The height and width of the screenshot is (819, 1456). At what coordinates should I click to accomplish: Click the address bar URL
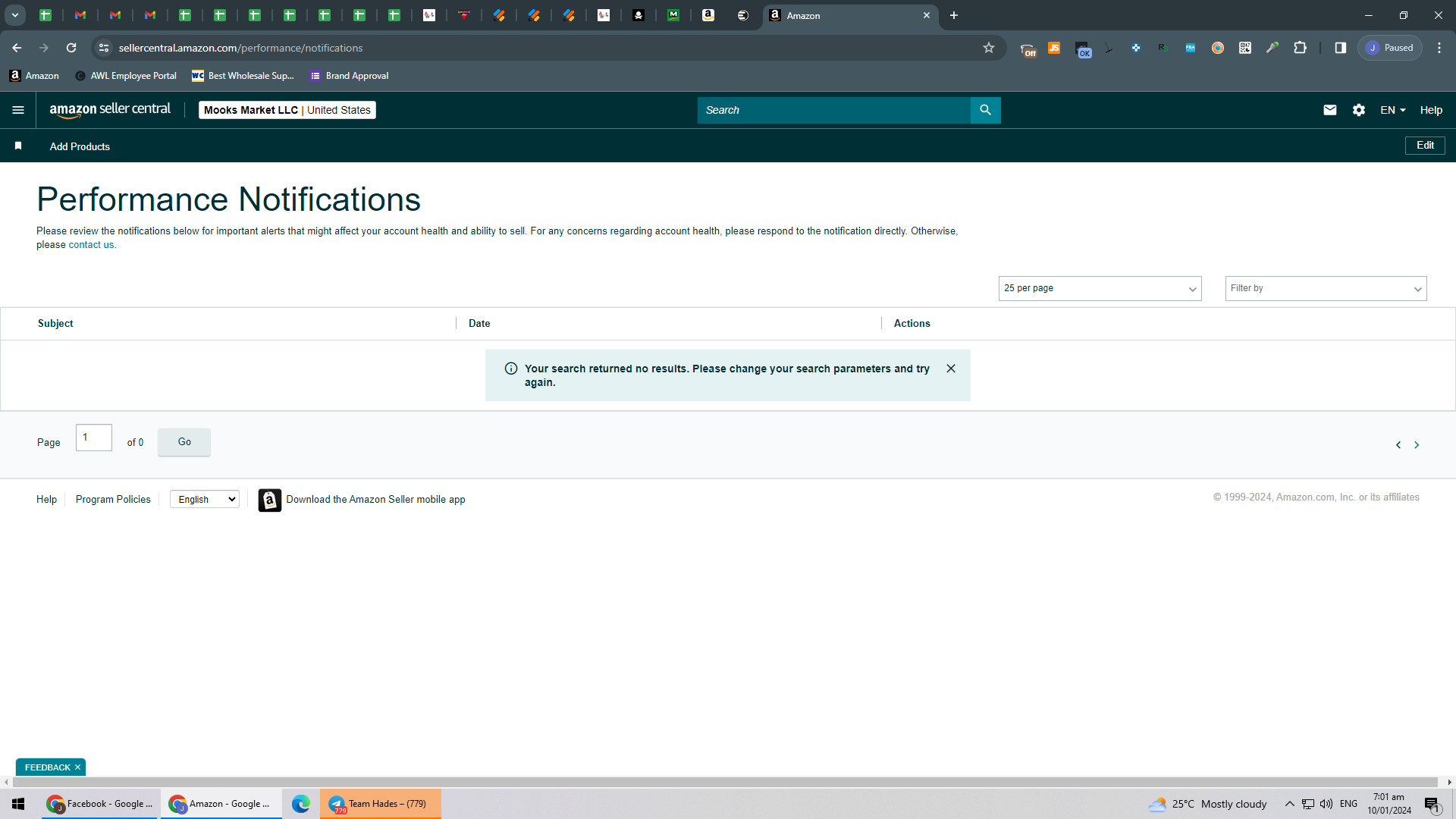pos(240,48)
